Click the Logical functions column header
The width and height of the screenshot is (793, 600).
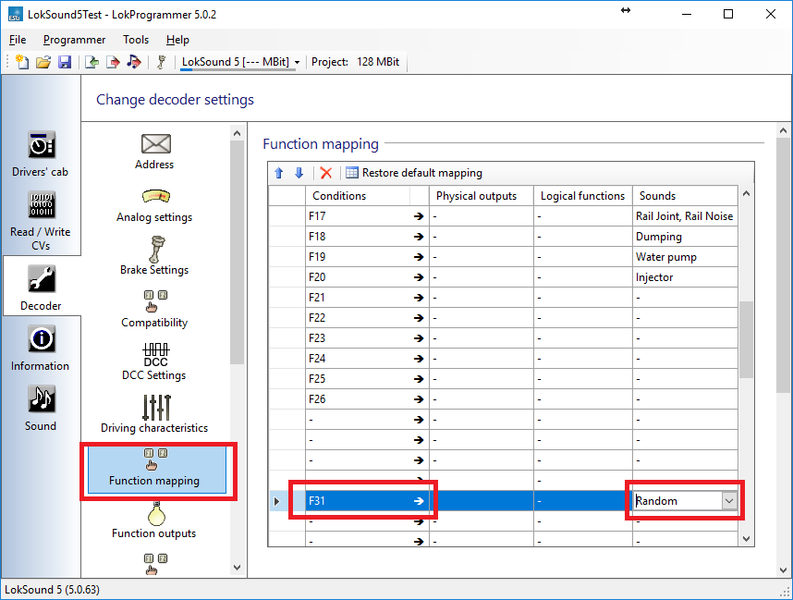tap(583, 196)
